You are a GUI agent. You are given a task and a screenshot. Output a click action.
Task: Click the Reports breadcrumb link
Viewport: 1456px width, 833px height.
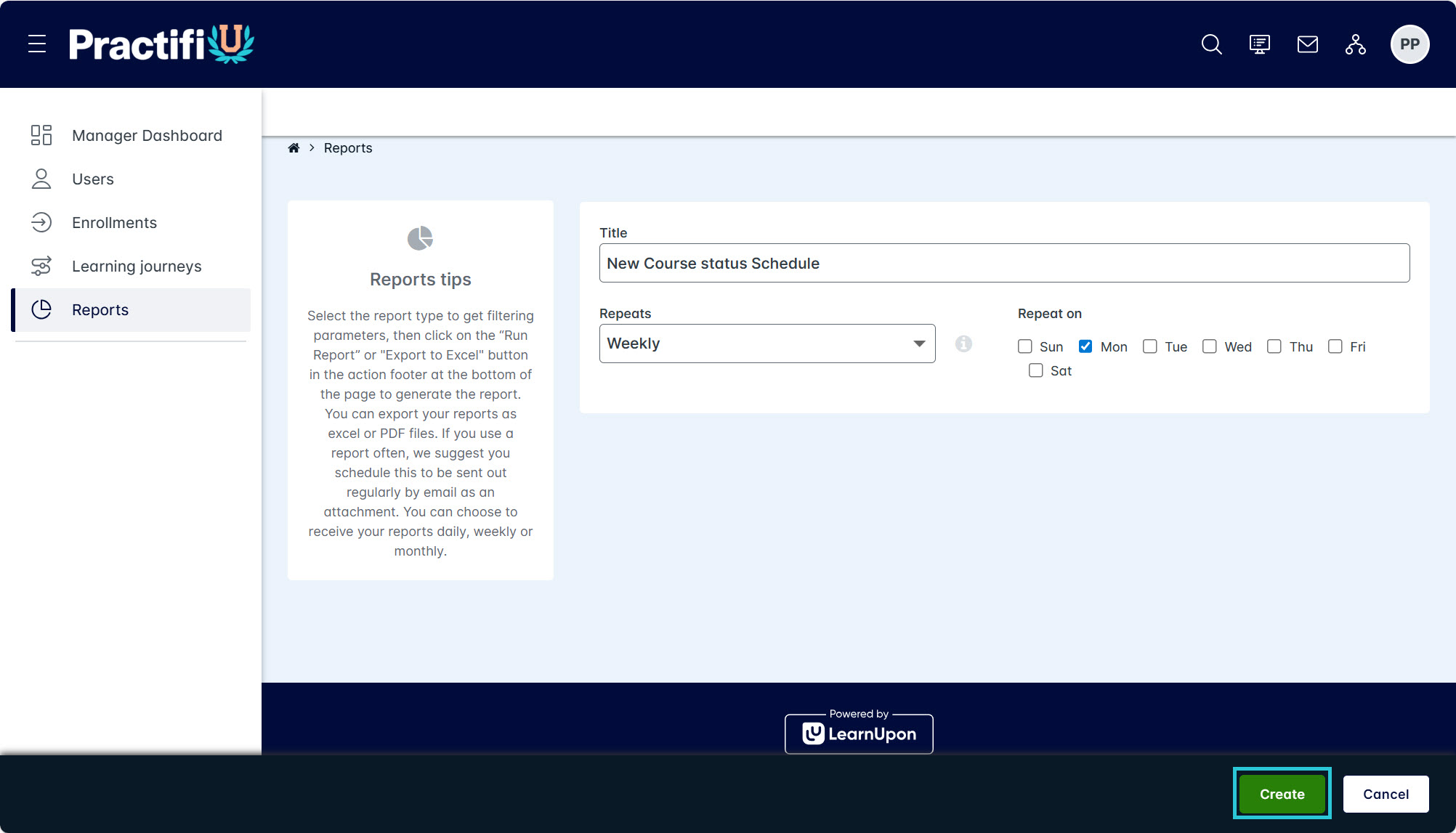(348, 148)
